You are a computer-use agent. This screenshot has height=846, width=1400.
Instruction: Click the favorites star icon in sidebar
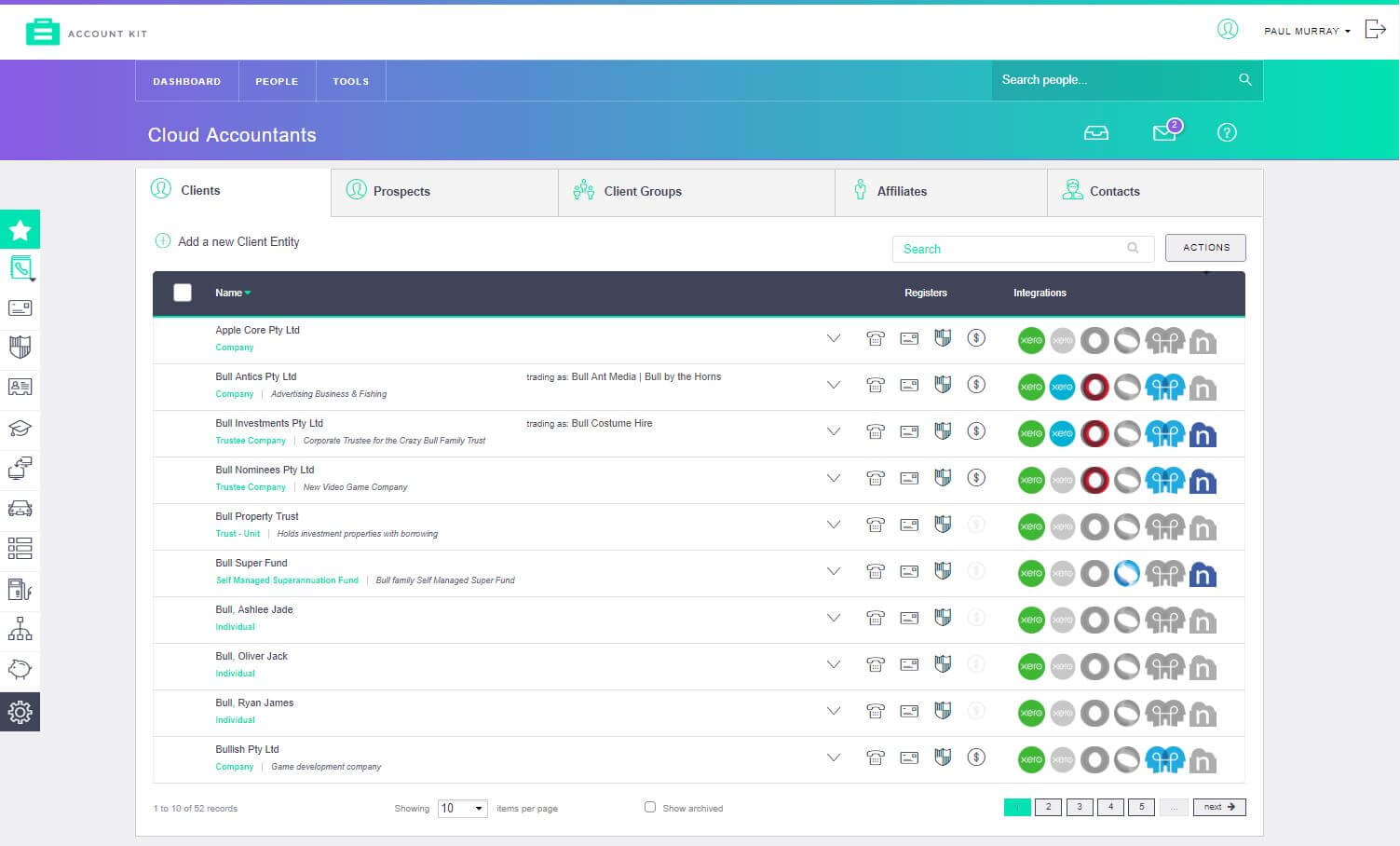click(x=20, y=230)
